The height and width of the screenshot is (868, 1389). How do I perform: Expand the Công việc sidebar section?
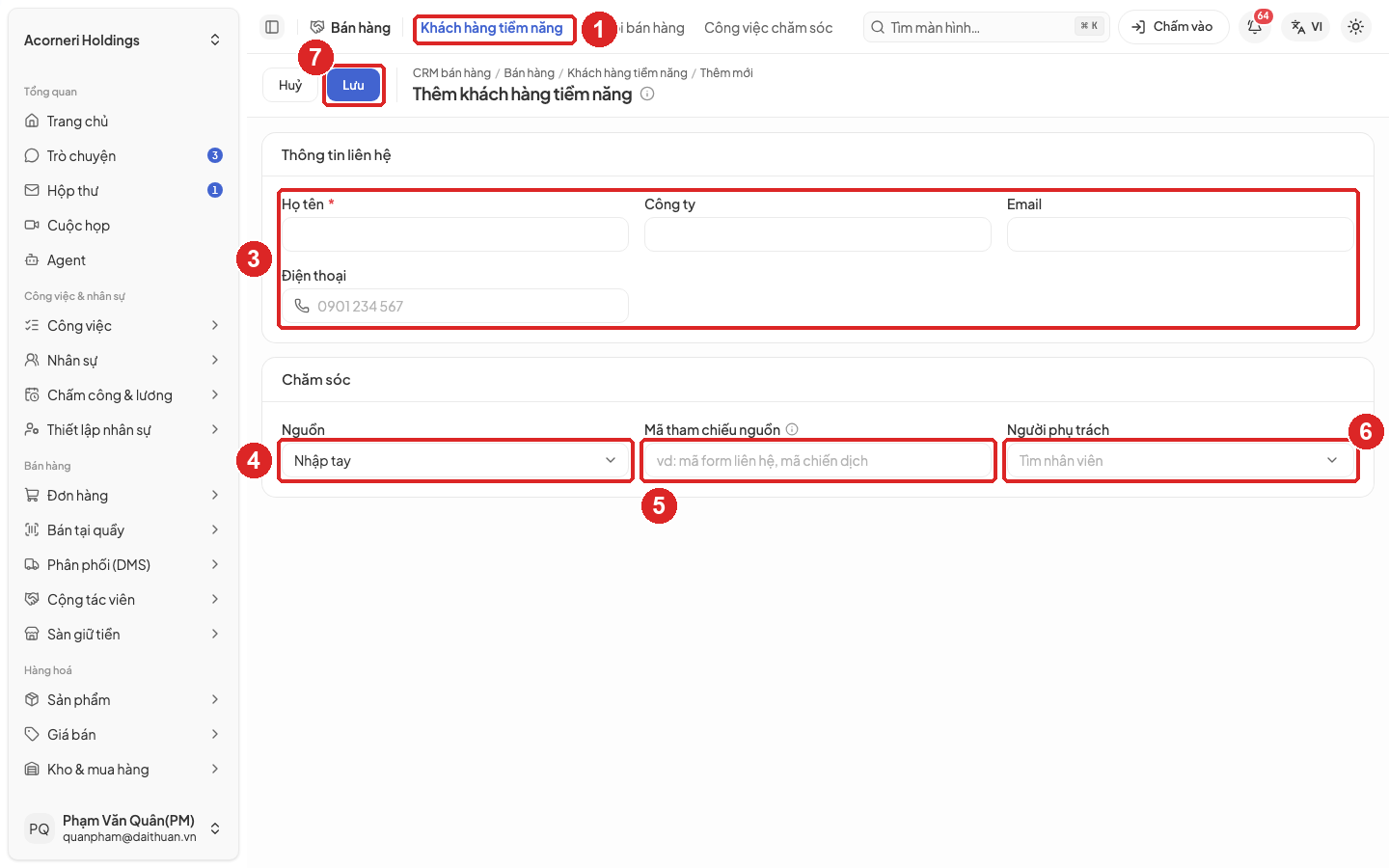123,325
